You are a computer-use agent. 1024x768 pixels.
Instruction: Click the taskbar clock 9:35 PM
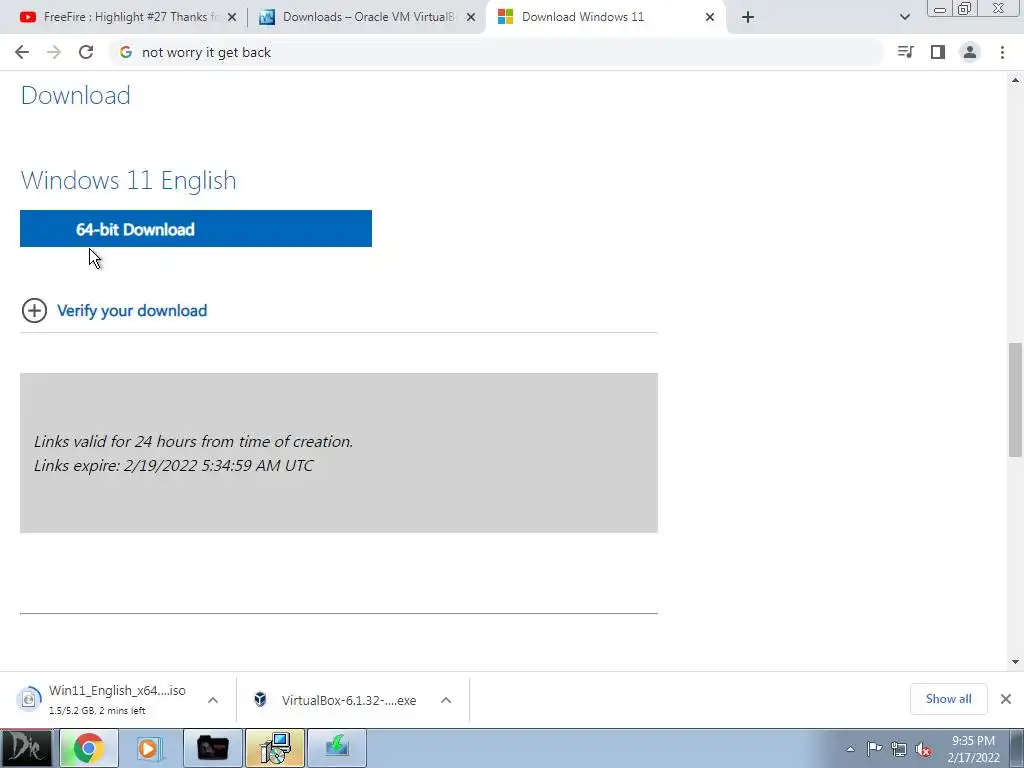973,741
